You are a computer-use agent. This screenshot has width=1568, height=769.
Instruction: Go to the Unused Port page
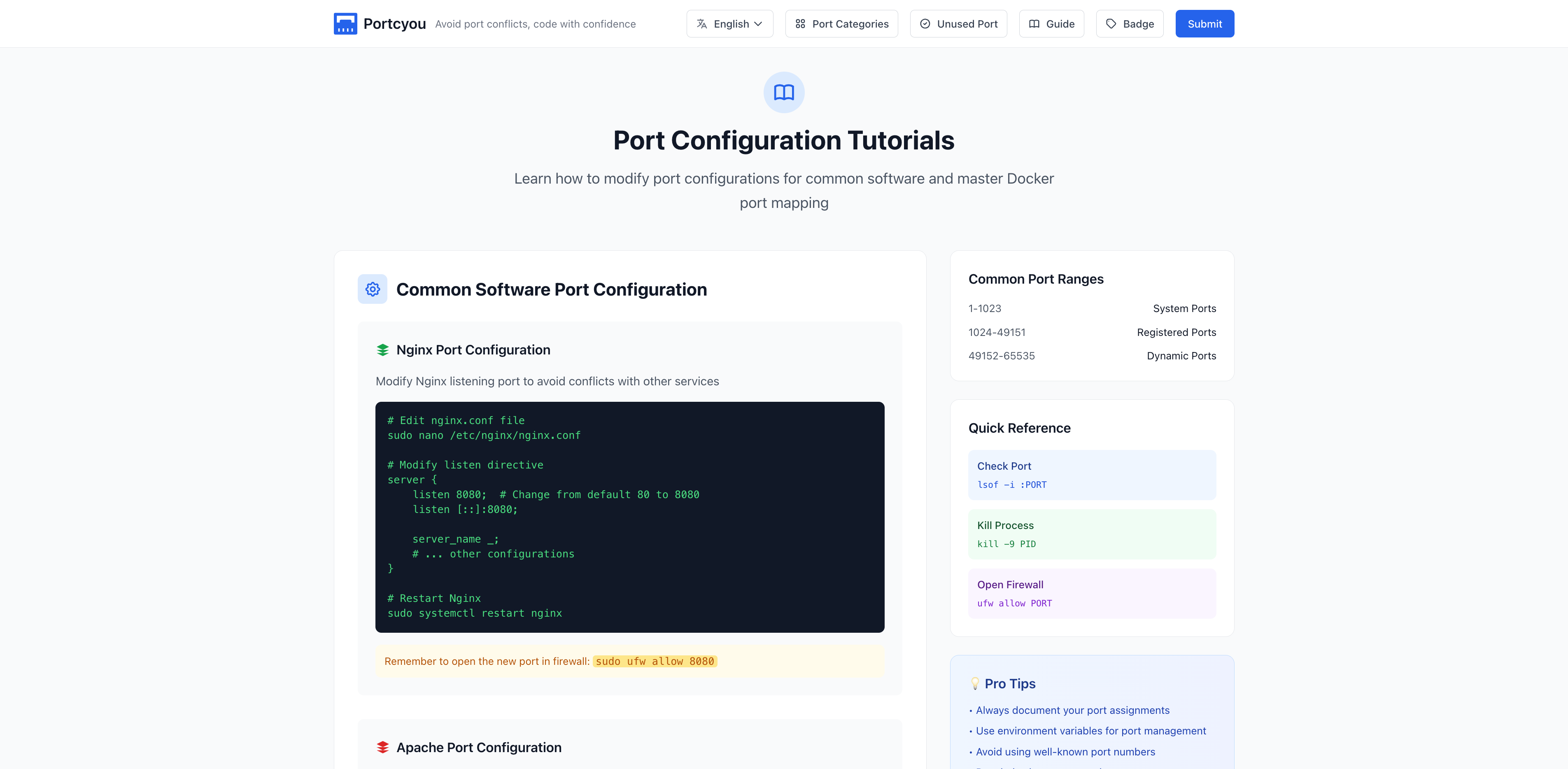click(967, 24)
